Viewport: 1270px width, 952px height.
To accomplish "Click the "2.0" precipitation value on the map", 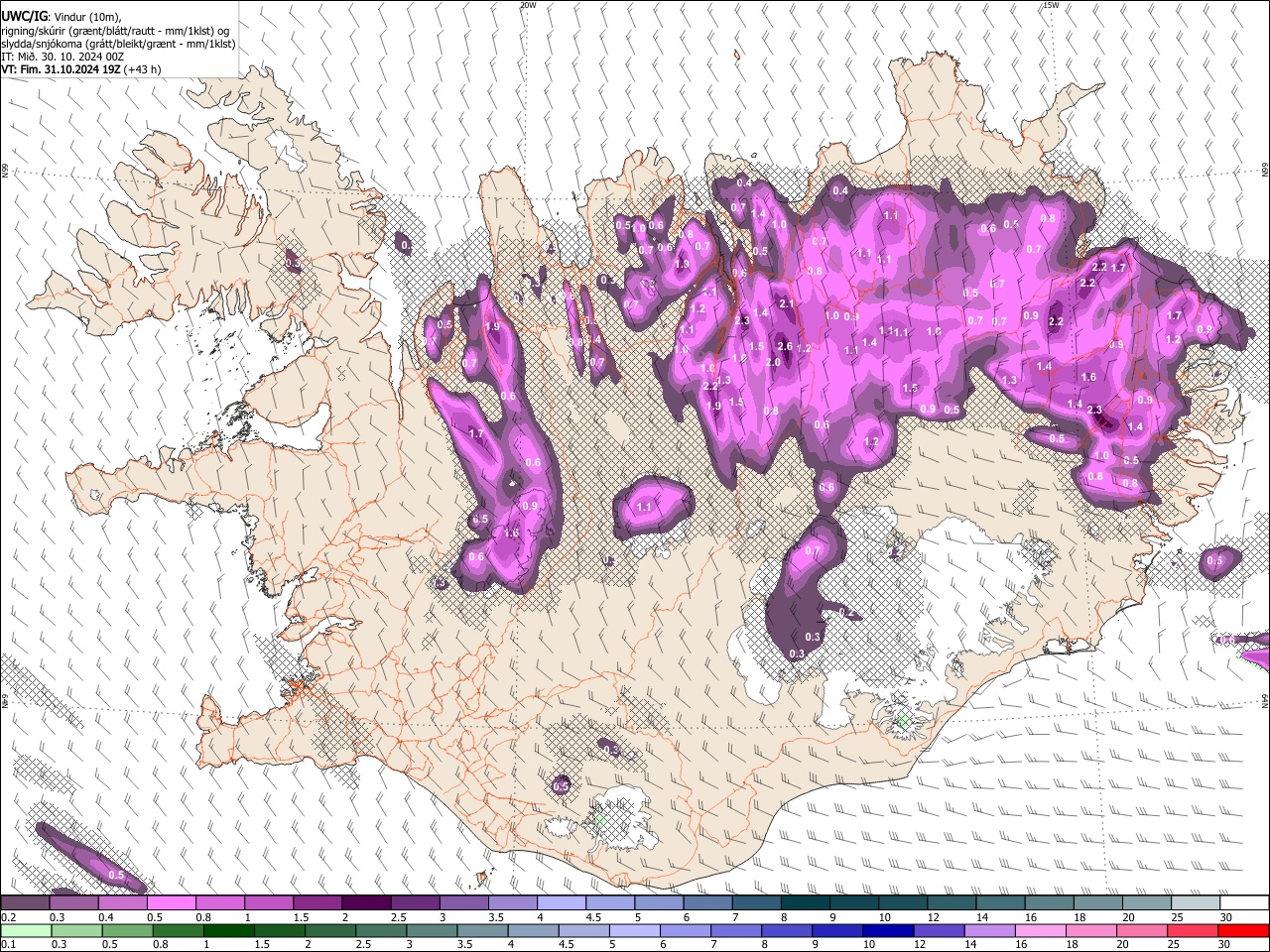I will (774, 362).
